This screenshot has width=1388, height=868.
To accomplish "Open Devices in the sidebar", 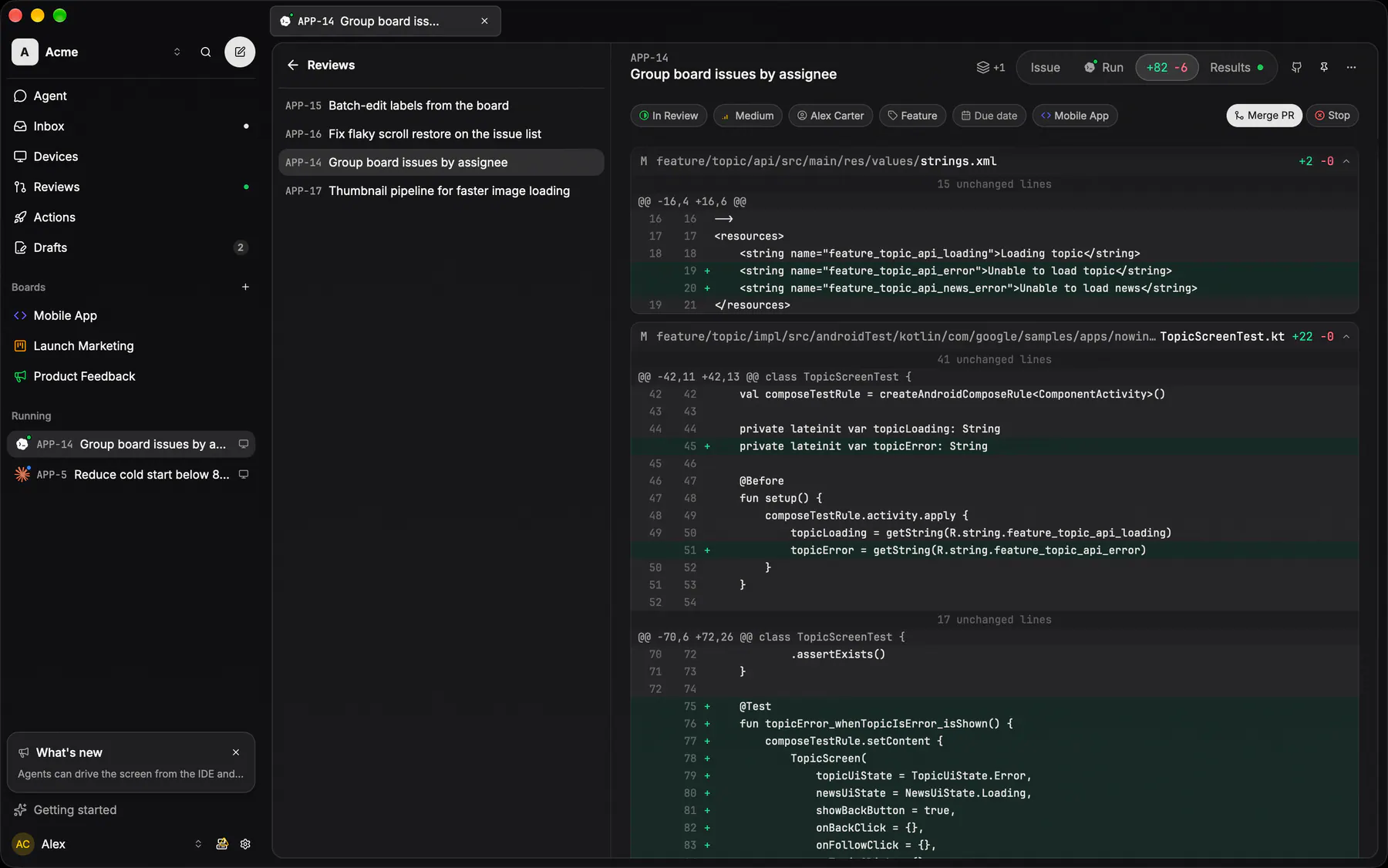I will 131,156.
